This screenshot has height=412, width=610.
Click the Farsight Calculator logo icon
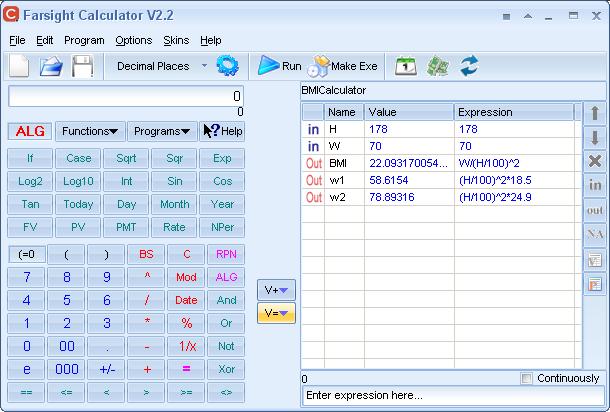point(11,14)
